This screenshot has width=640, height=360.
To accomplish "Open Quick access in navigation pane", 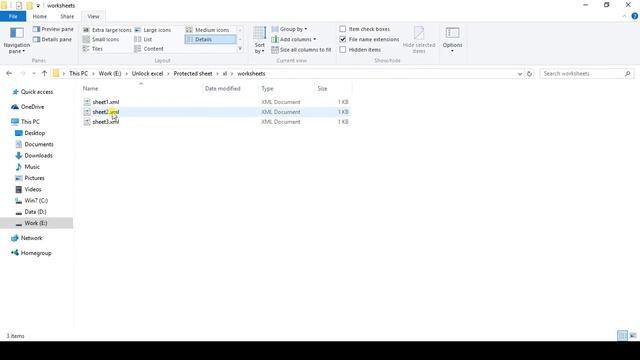I will (32, 92).
